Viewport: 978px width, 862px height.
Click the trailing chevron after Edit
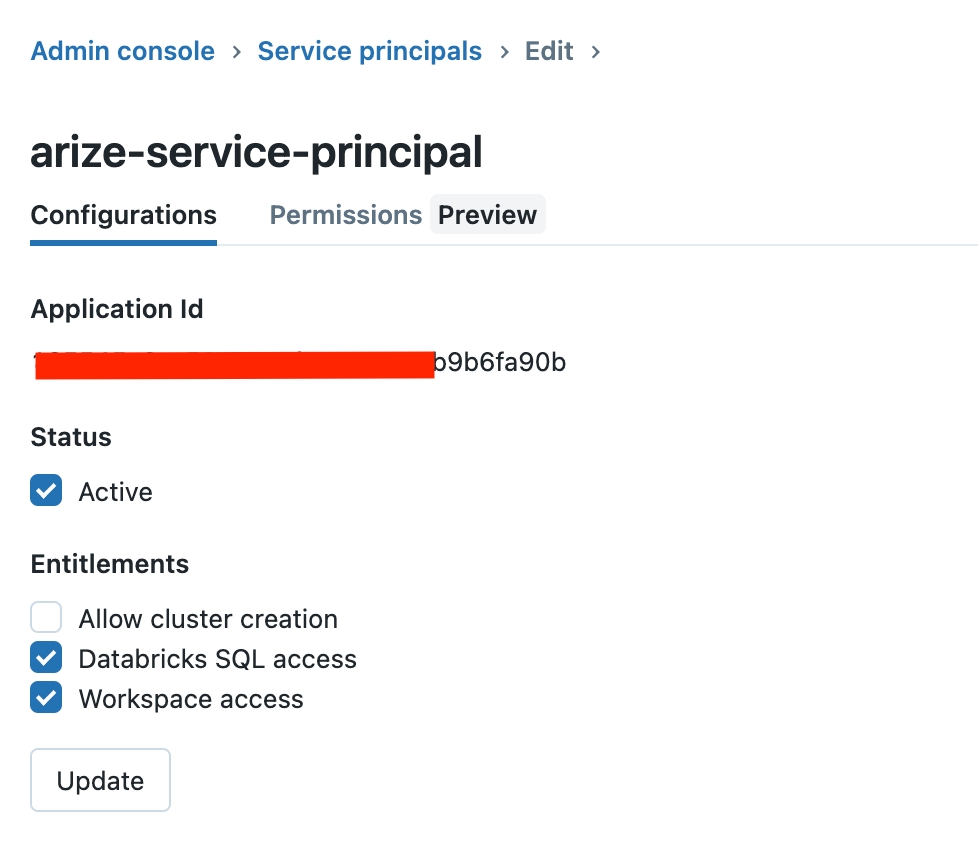click(596, 52)
